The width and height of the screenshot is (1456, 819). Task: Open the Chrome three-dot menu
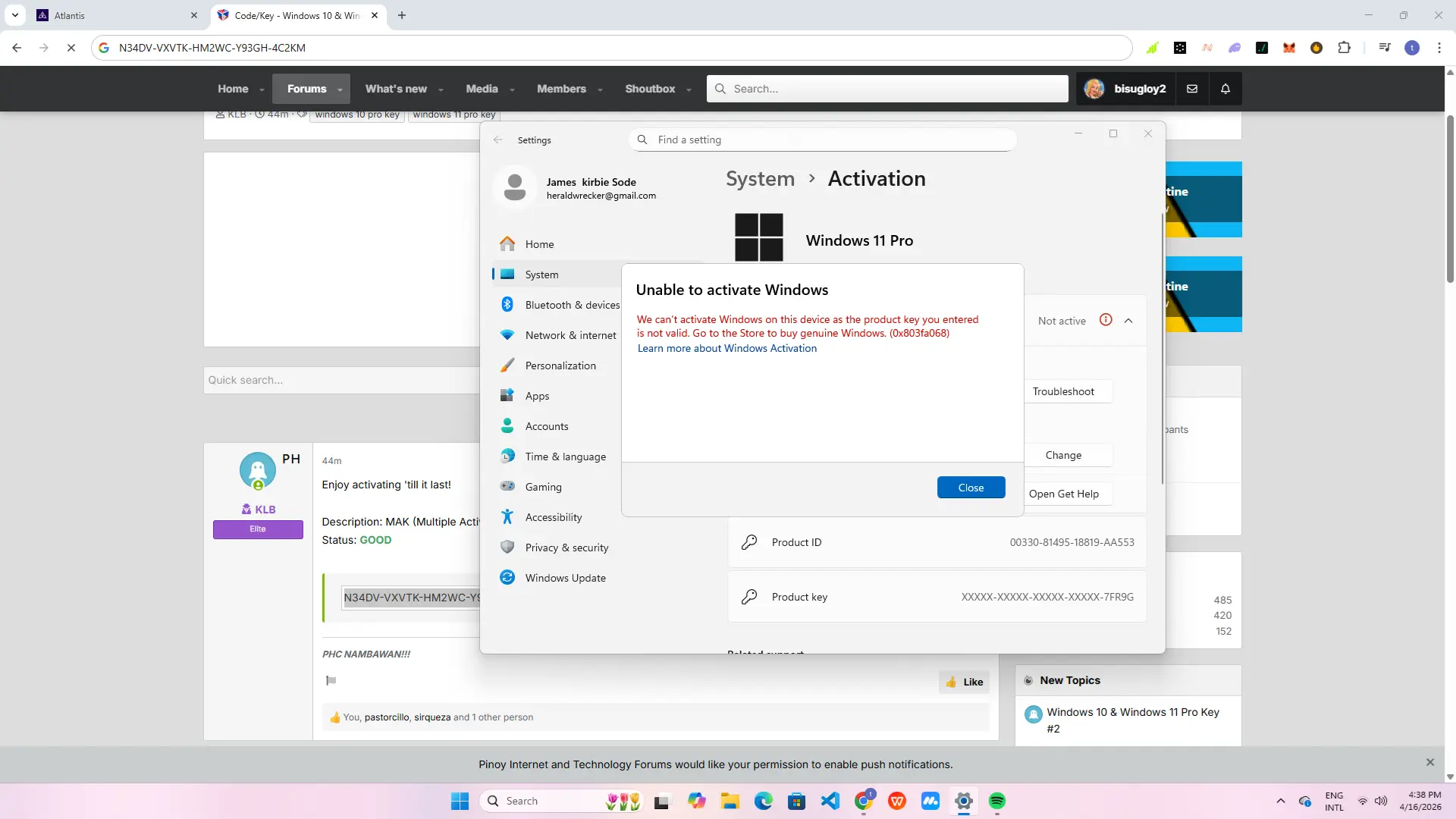1439,48
